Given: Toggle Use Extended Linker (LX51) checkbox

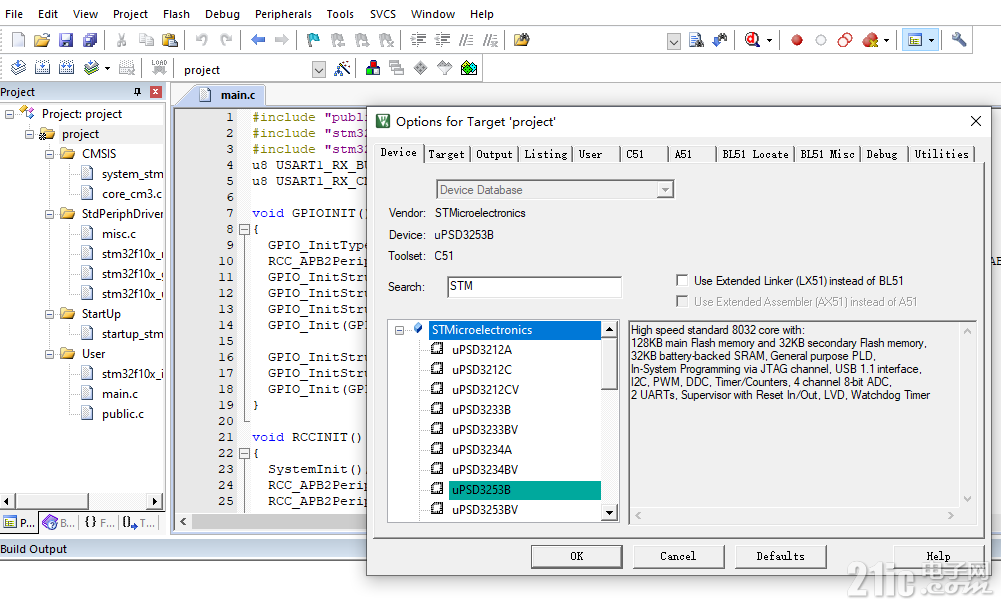Looking at the screenshot, I should click(x=682, y=280).
